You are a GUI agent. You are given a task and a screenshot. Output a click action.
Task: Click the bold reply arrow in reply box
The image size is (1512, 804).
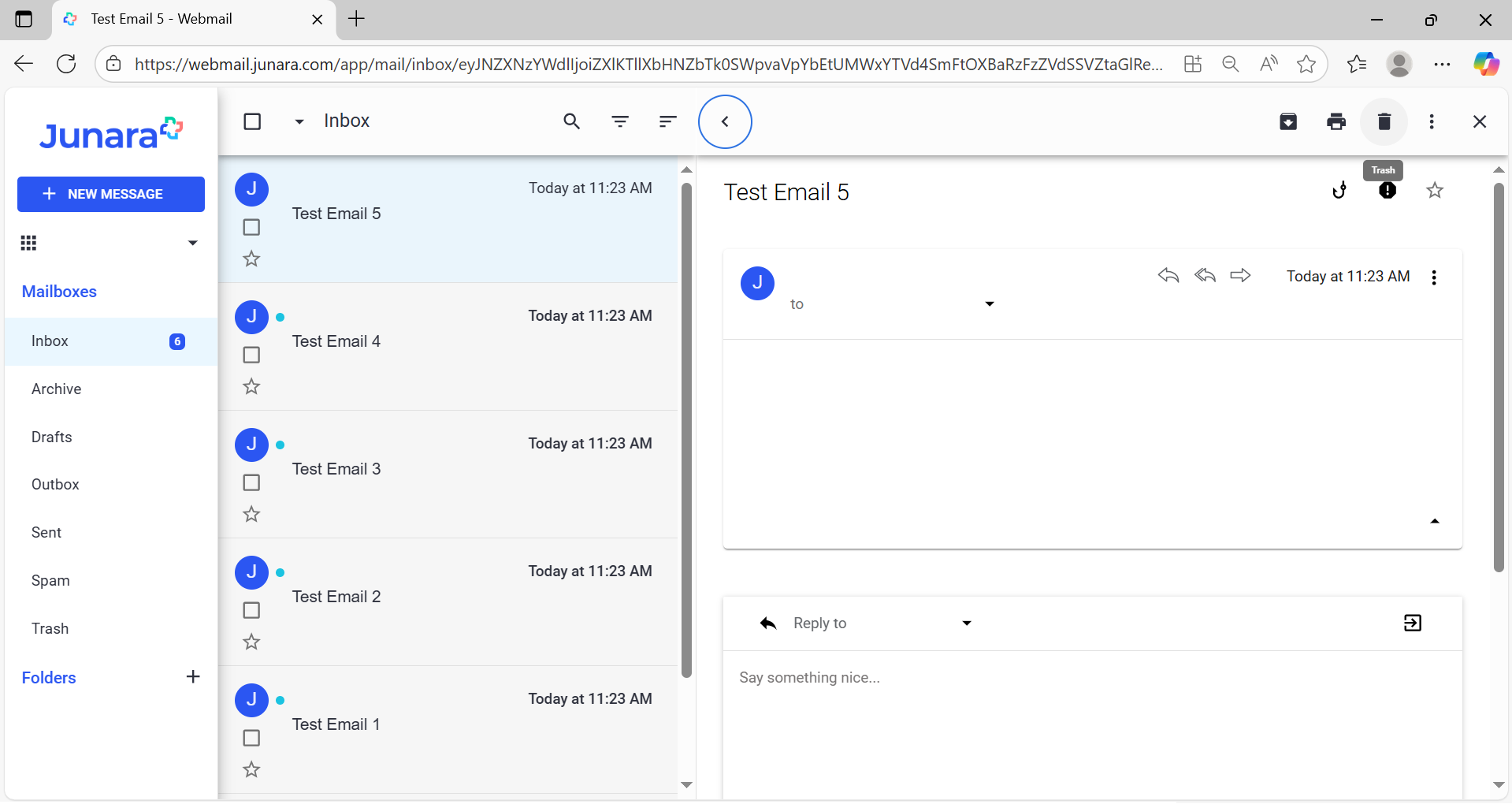point(768,623)
